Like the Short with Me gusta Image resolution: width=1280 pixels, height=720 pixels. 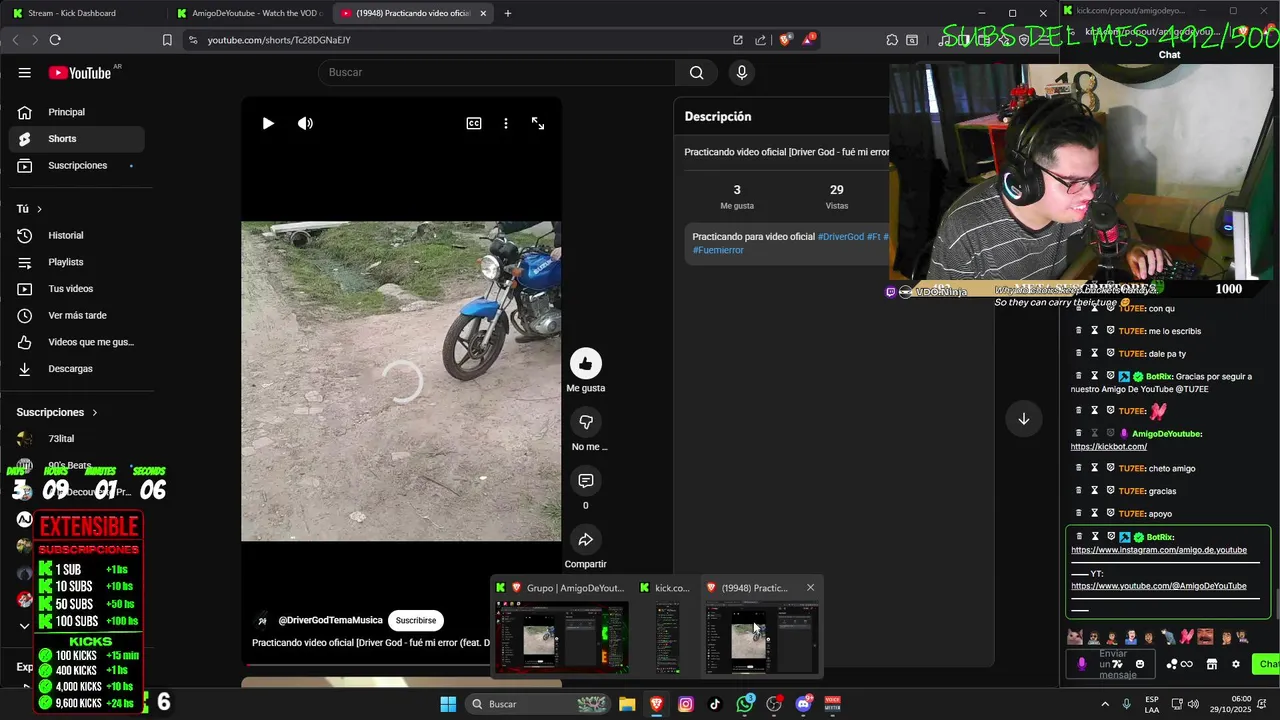tap(586, 363)
